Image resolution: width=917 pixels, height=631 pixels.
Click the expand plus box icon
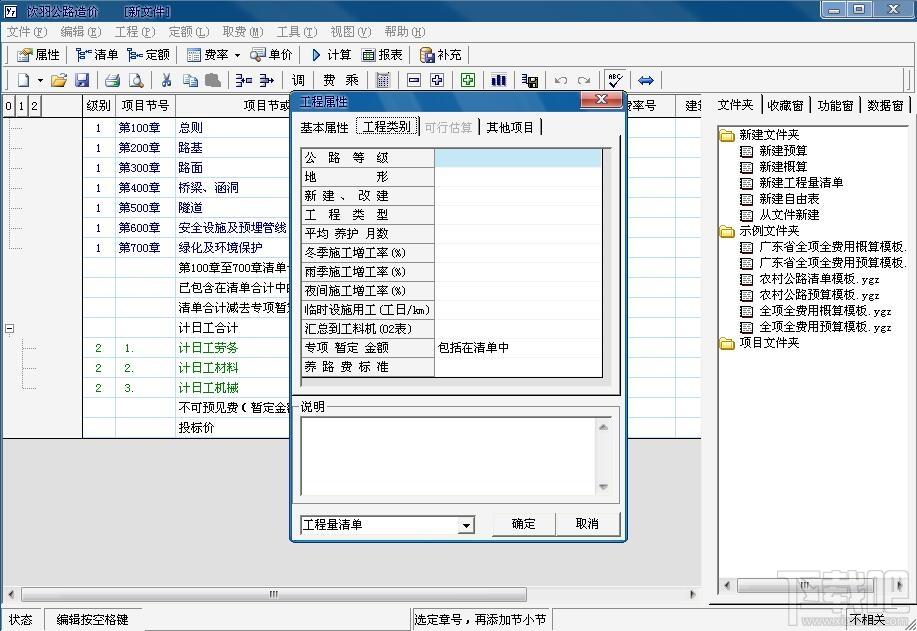(437, 80)
